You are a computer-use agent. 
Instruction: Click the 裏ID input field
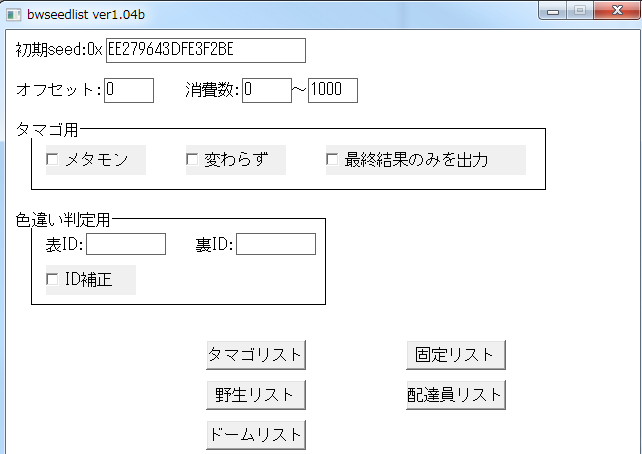coord(276,244)
